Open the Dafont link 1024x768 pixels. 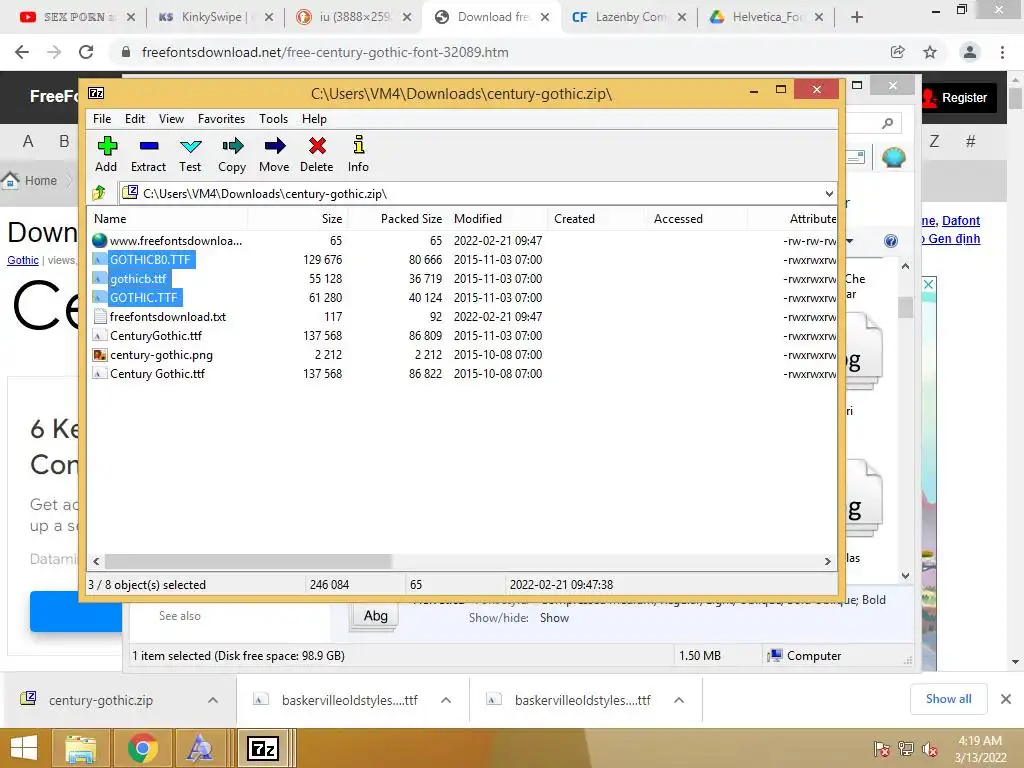point(961,221)
